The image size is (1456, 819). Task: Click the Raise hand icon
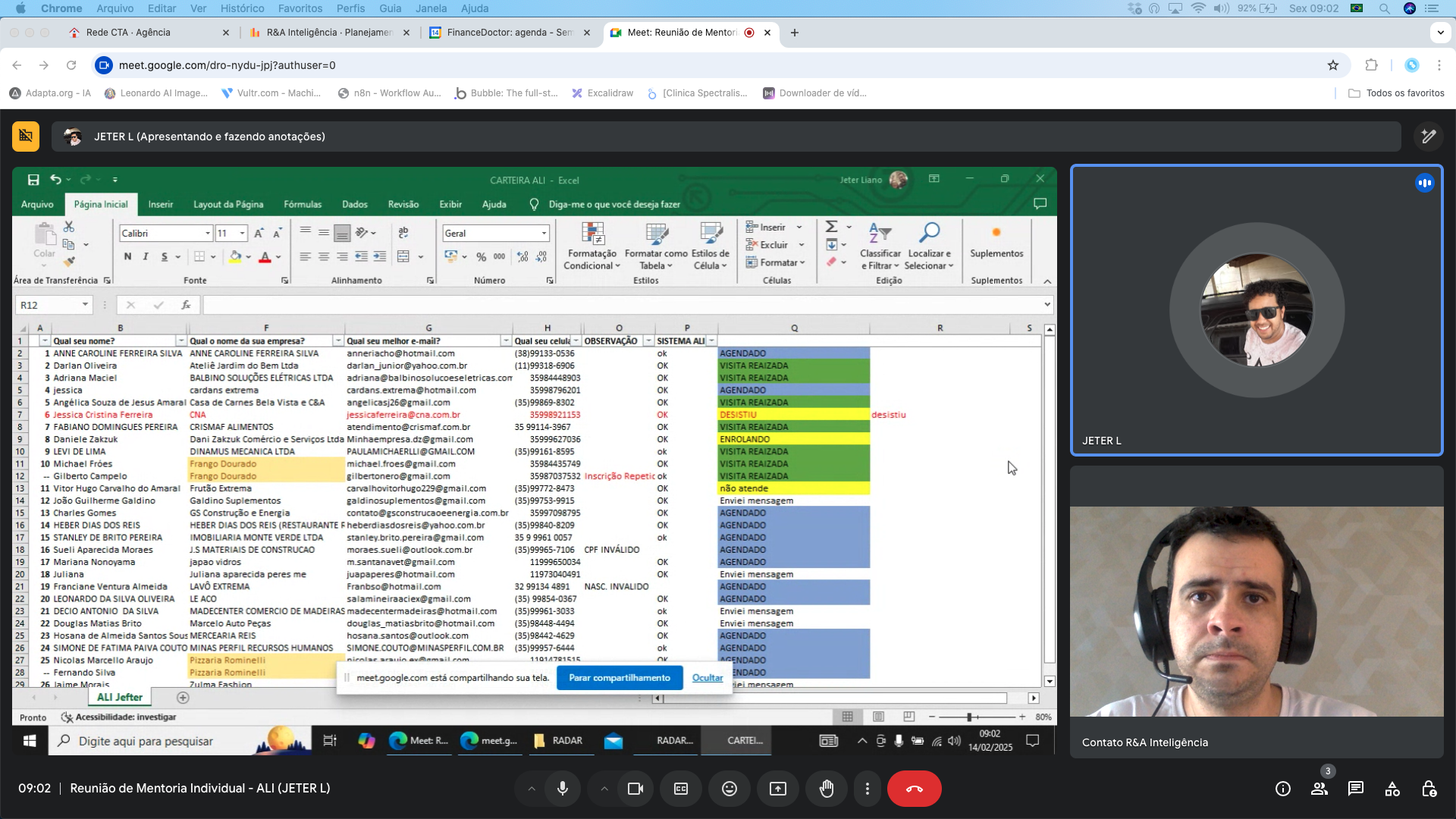click(826, 789)
